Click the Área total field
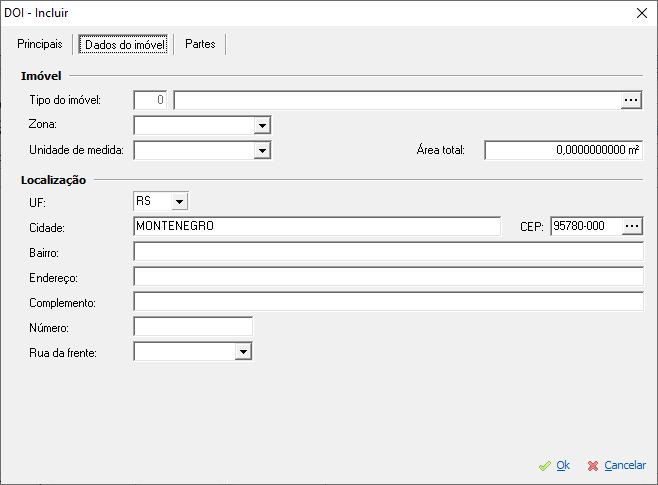The image size is (658, 485). coord(563,150)
